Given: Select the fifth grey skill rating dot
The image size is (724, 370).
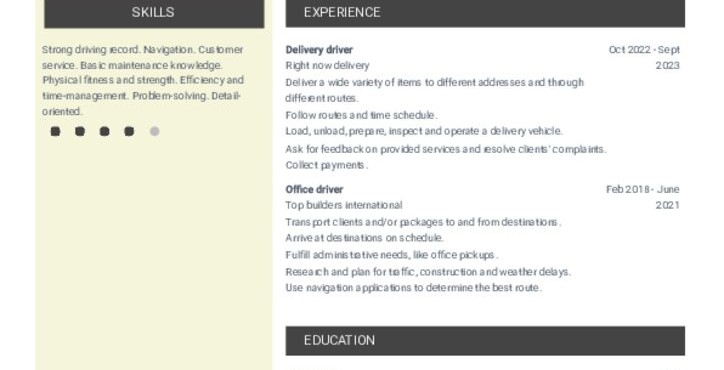Looking at the screenshot, I should tap(155, 132).
